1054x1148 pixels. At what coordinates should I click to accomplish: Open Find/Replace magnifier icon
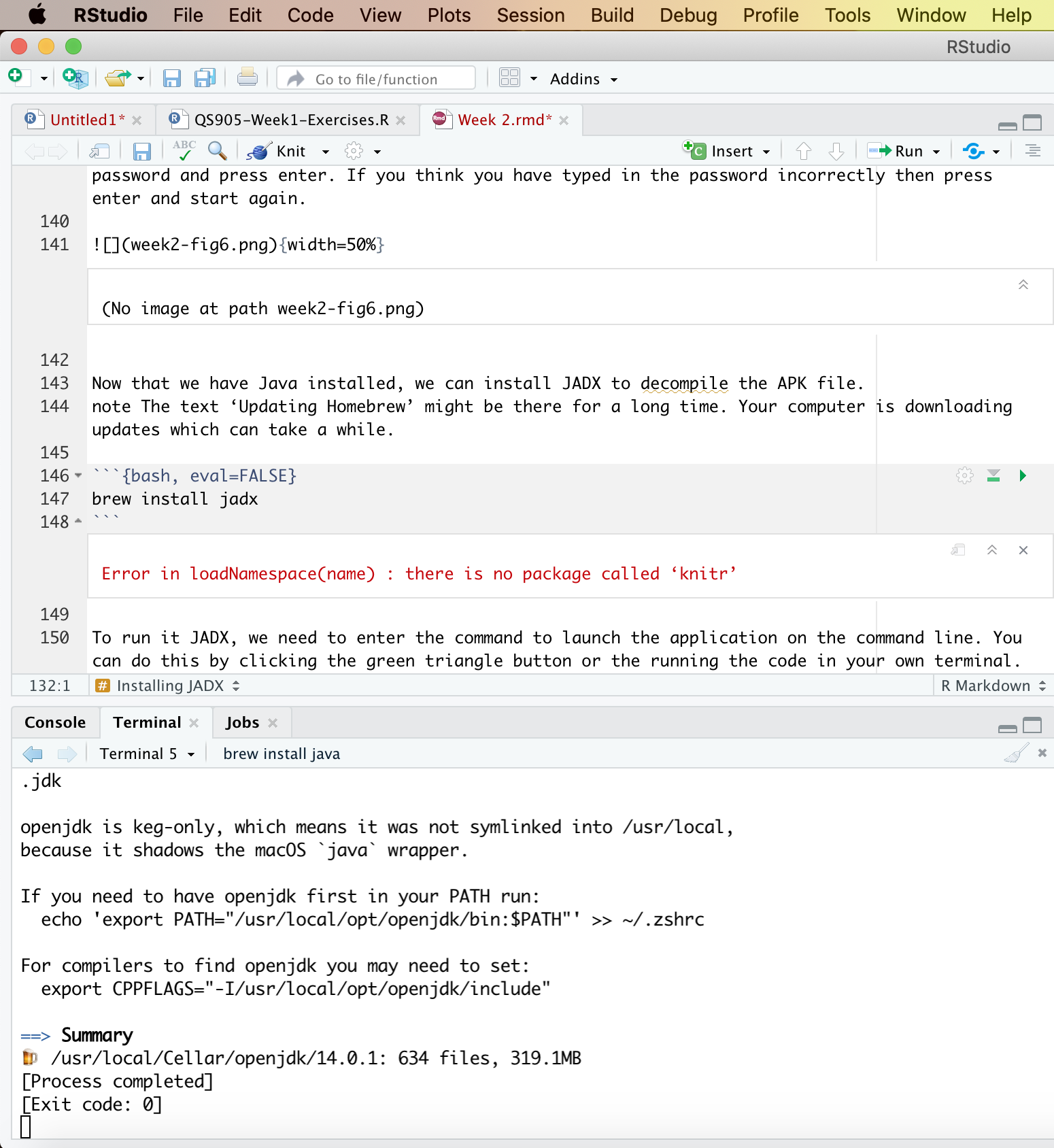(218, 150)
